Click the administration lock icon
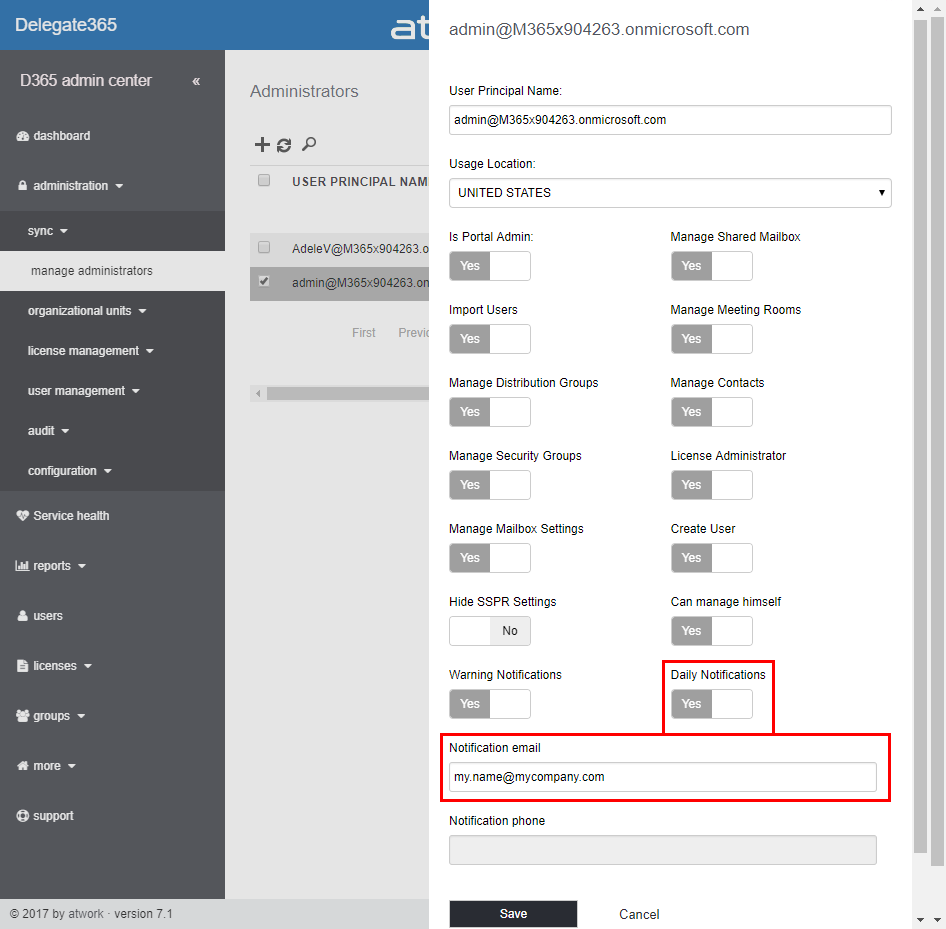 pyautogui.click(x=22, y=186)
